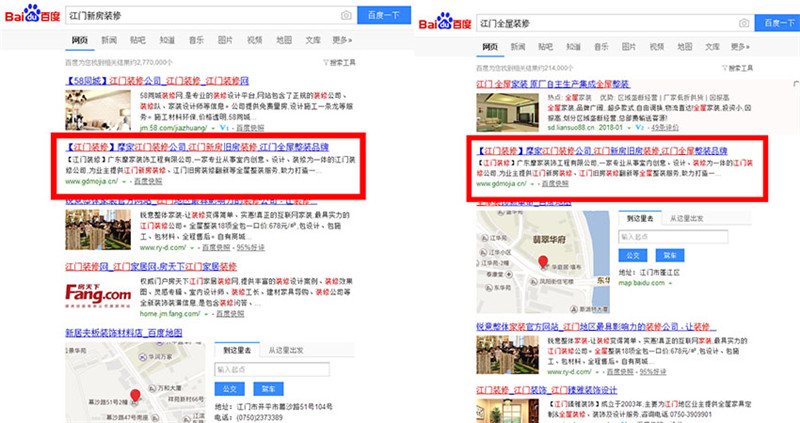Select 从这里出发 tab under 新居夹板装饰材料店 map
Image resolution: width=800 pixels, height=423 pixels.
286,350
